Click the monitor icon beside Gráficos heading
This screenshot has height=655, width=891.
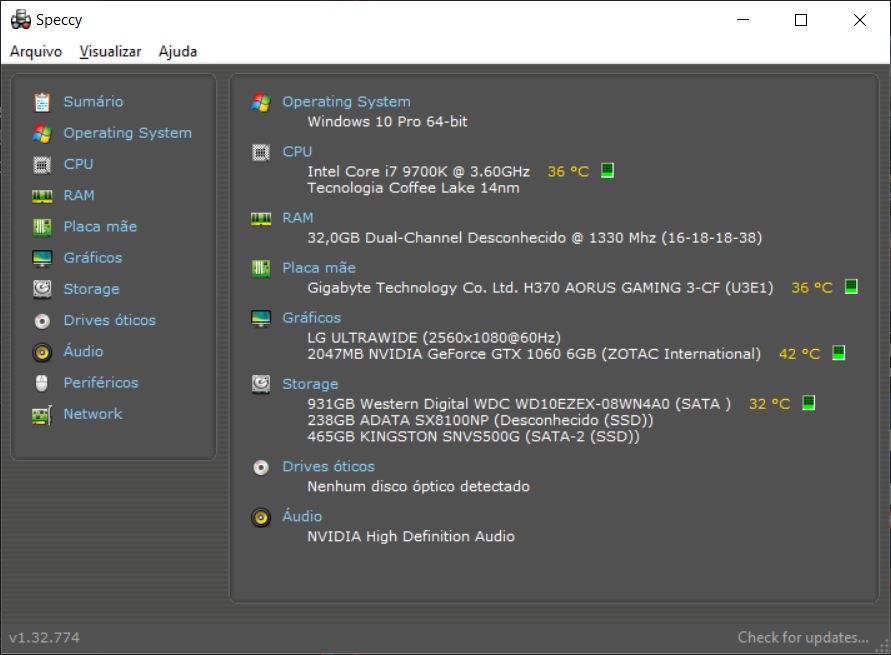click(x=261, y=318)
